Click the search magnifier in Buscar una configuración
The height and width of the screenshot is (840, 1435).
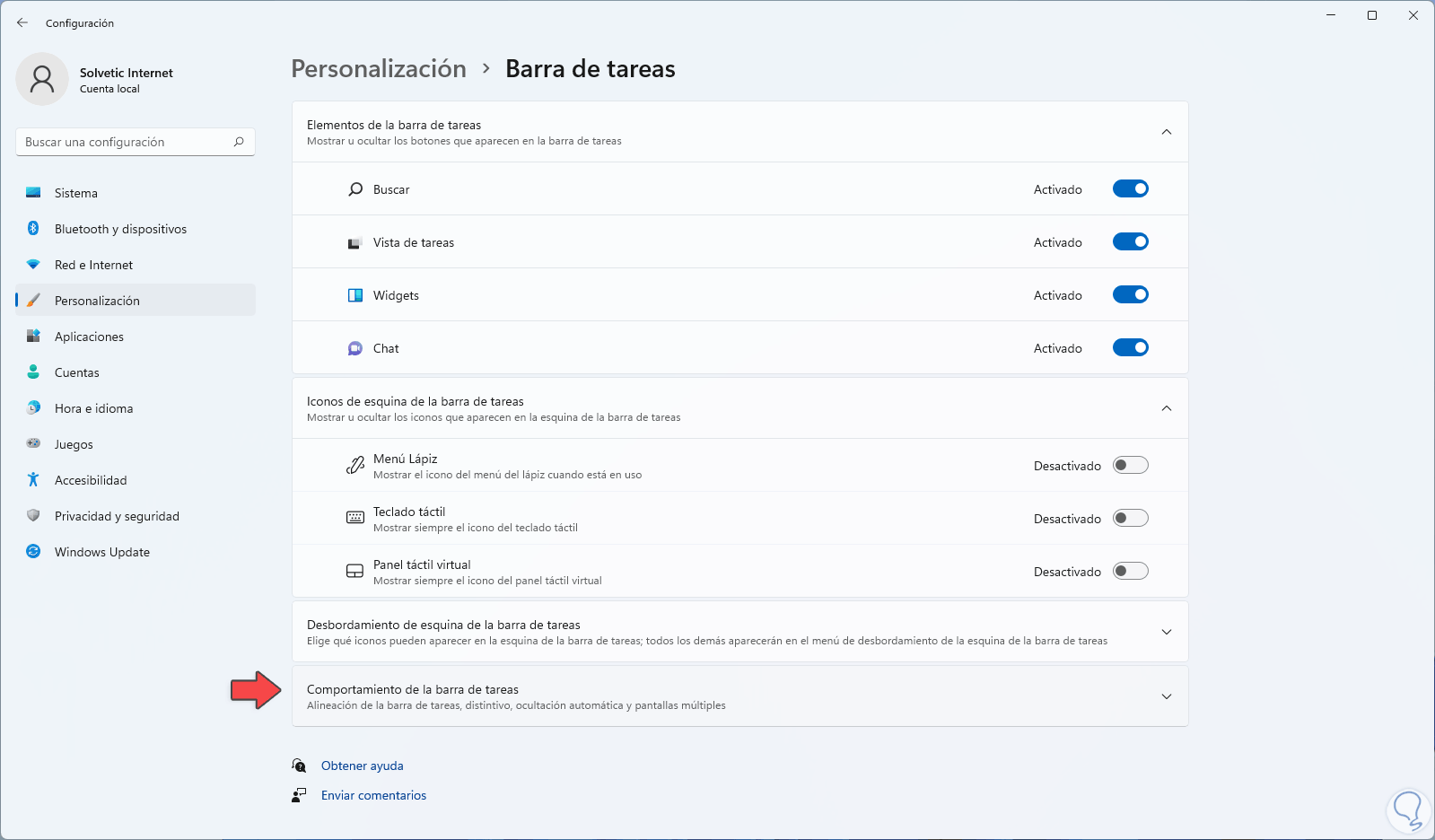239,142
